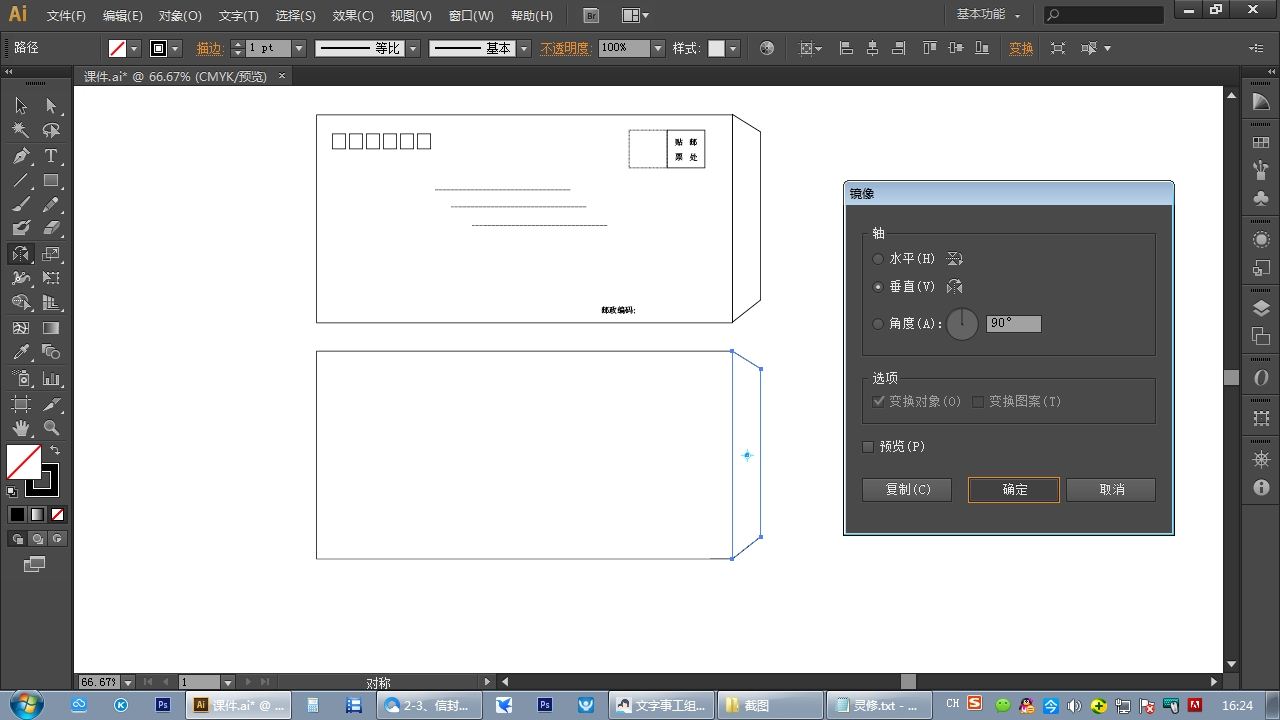Toggle the 变换对象(O) checkbox
This screenshot has width=1280, height=720.
(879, 401)
